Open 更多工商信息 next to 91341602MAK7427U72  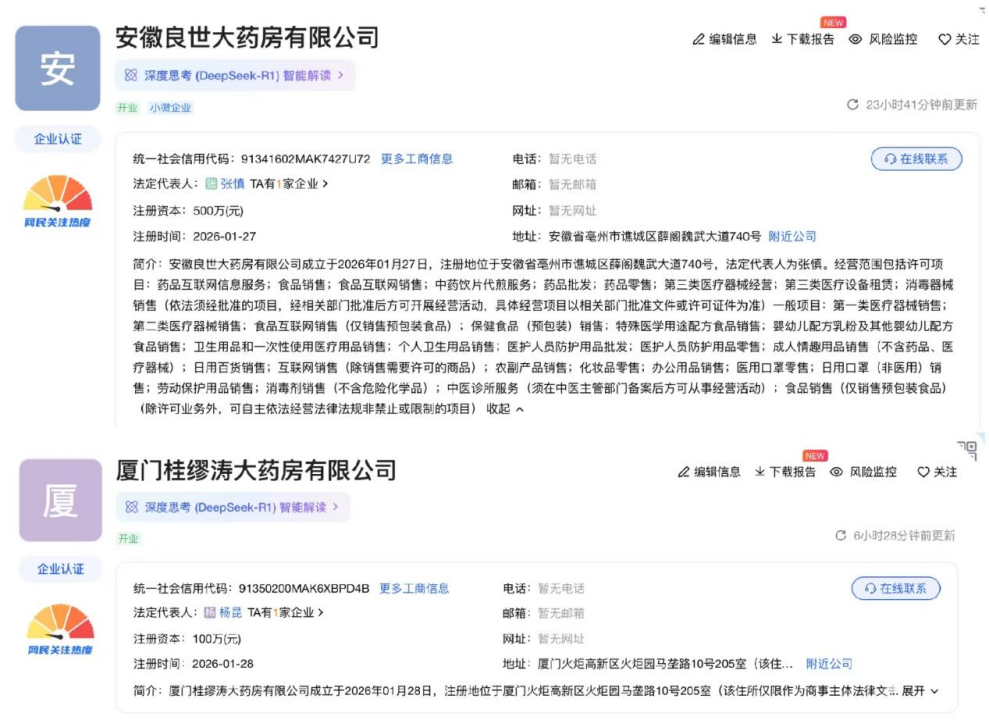(417, 159)
